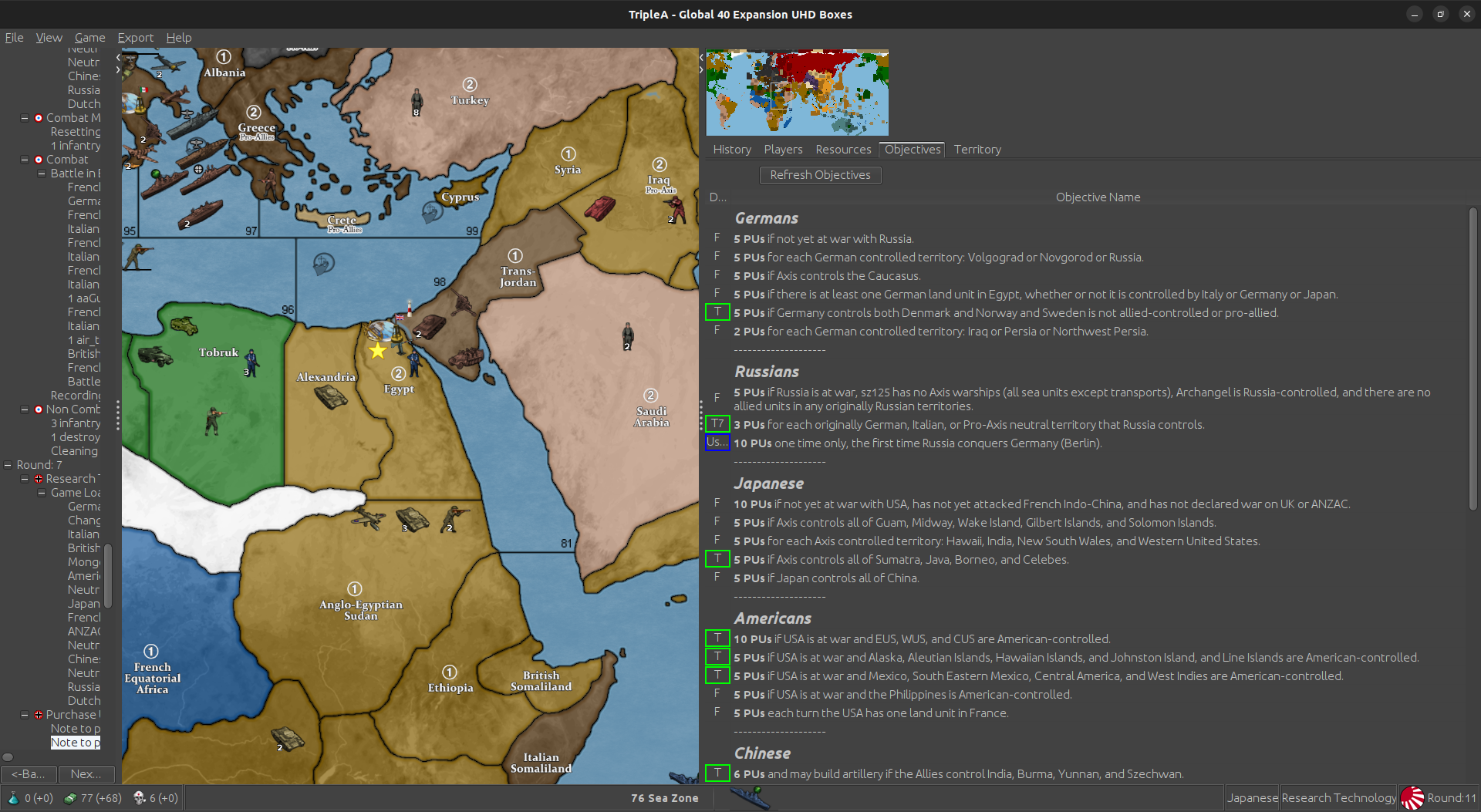Switch to the History tab
The width and height of the screenshot is (1481, 812).
[x=731, y=150]
